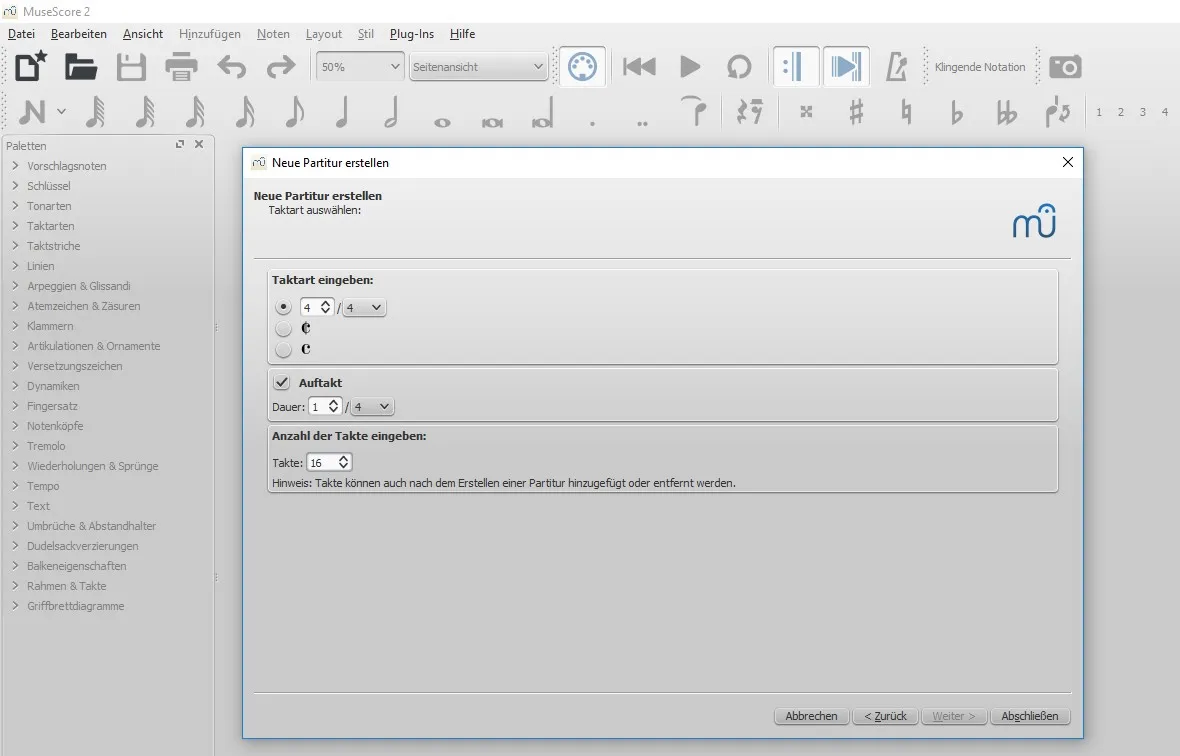Select the eighth note duration
Viewport: 1180px width, 756px height.
tap(294, 112)
